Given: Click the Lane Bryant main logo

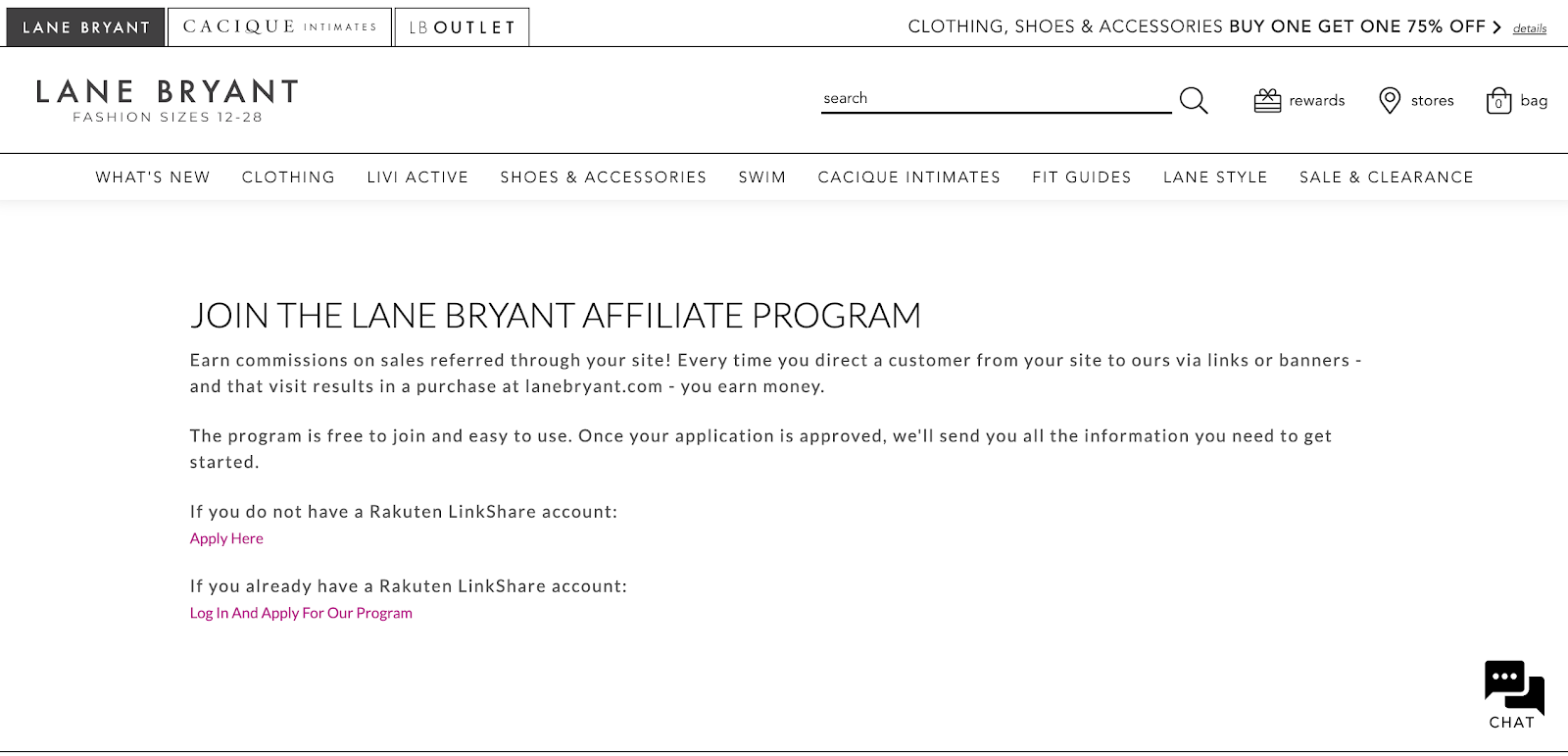Looking at the screenshot, I should pos(167,101).
